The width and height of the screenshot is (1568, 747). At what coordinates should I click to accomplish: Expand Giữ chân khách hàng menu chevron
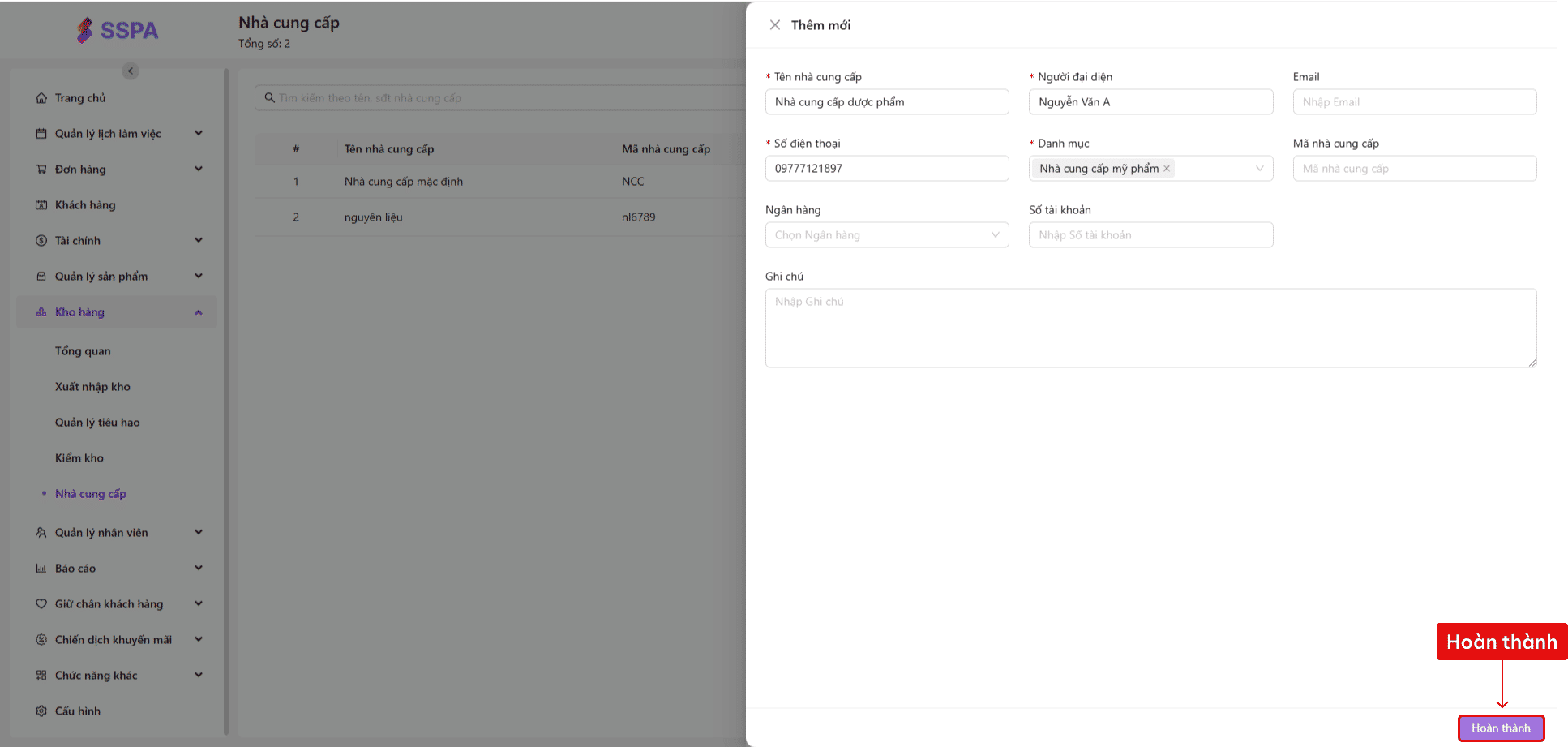[x=199, y=604]
